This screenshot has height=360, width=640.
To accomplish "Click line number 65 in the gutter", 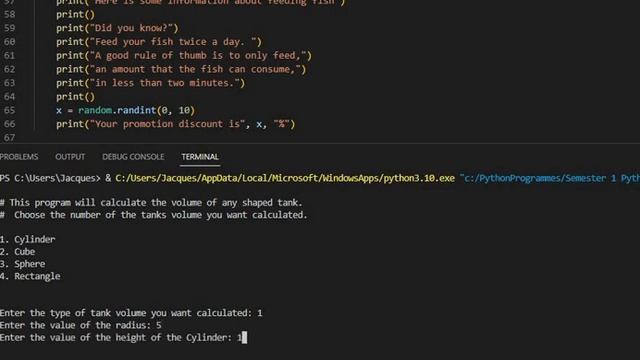I will pos(9,110).
